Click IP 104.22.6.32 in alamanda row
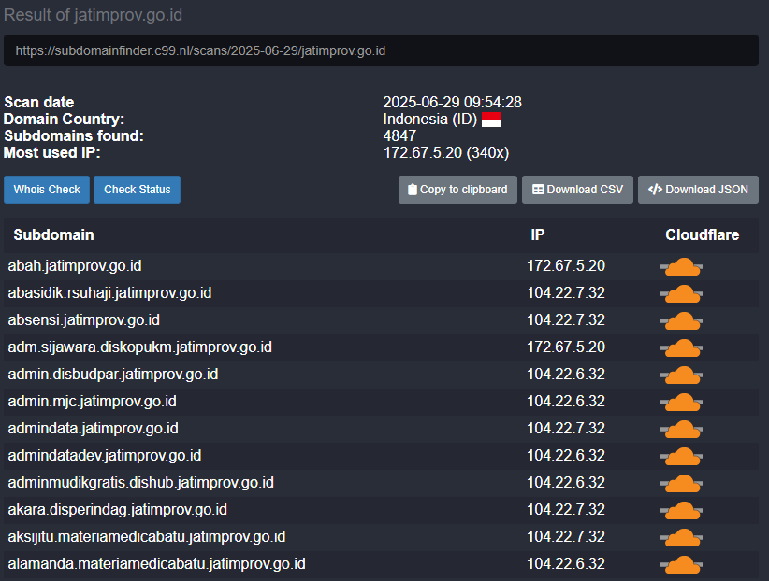769x581 pixels. (x=566, y=564)
